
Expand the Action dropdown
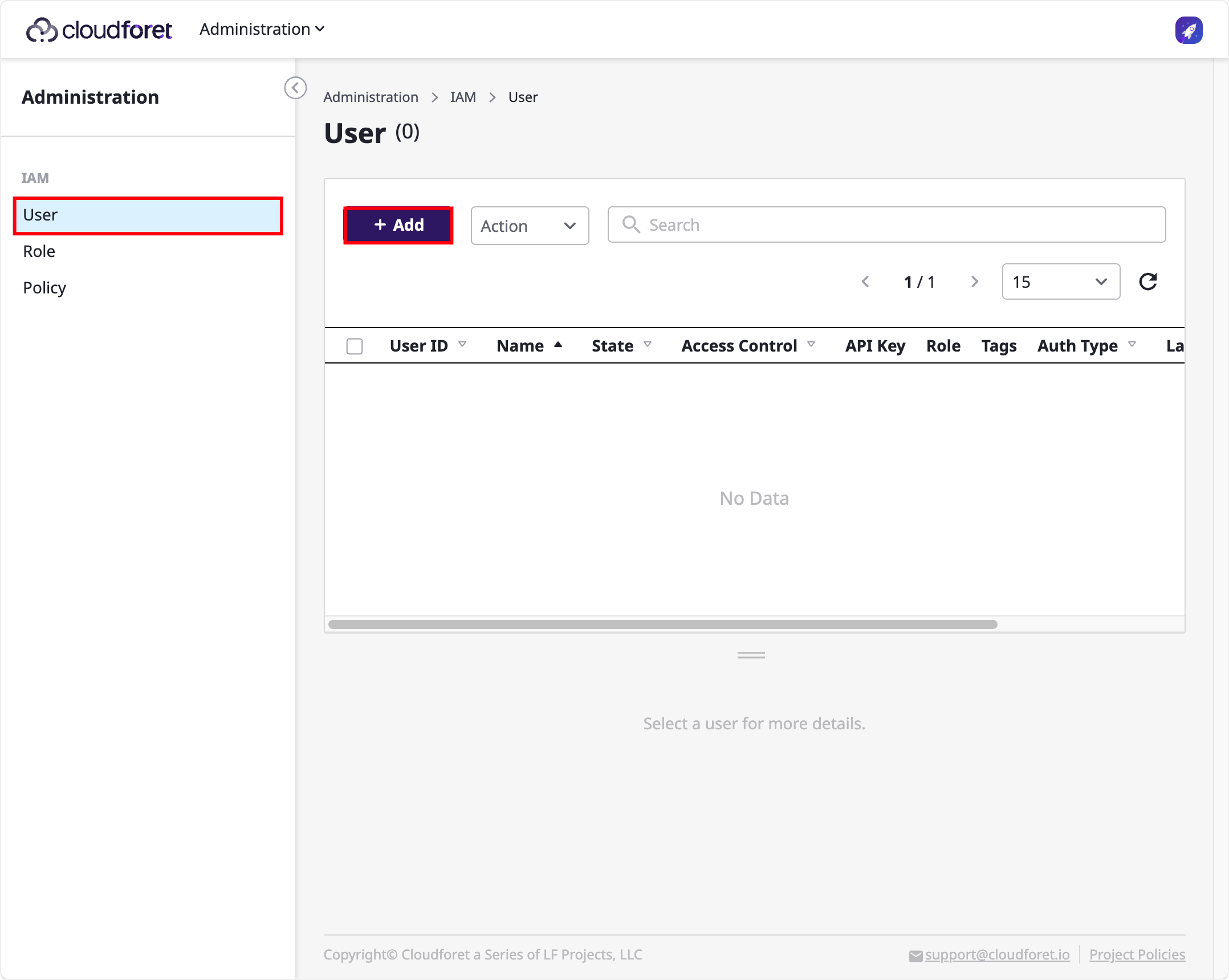click(x=530, y=226)
